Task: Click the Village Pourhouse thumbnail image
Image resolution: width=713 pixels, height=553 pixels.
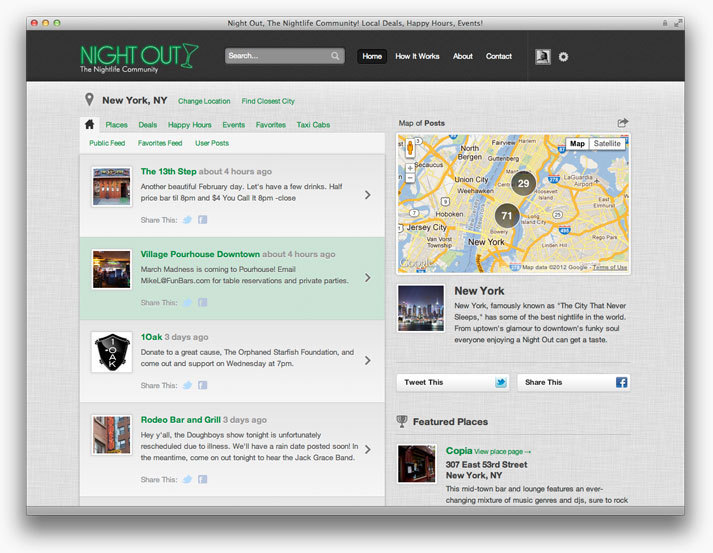Action: pyautogui.click(x=111, y=269)
